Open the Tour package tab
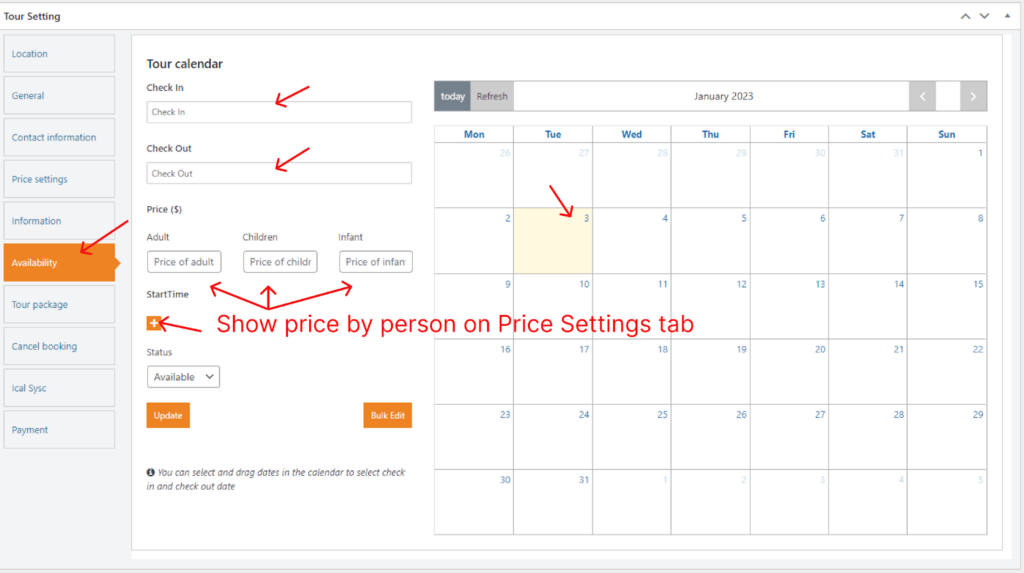The height and width of the screenshot is (573, 1024). pyautogui.click(x=59, y=305)
